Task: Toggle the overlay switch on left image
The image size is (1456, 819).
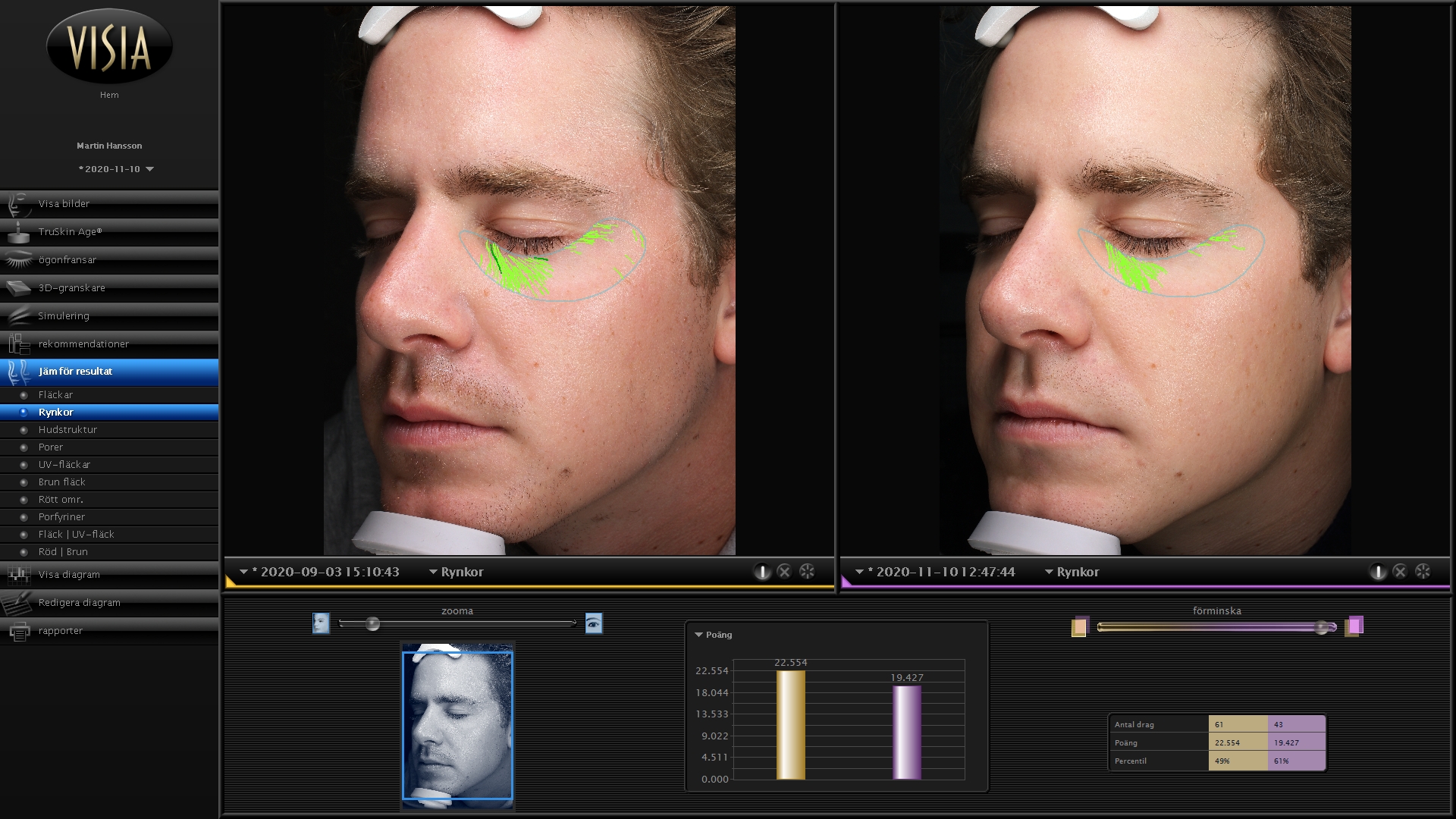Action: (761, 572)
